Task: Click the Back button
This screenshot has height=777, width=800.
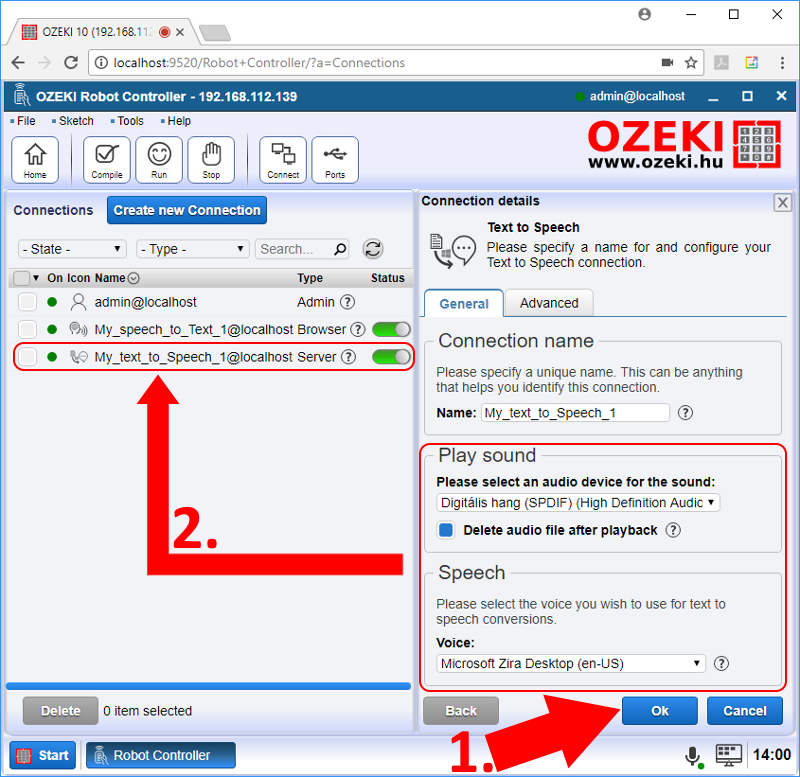Action: pyautogui.click(x=461, y=711)
